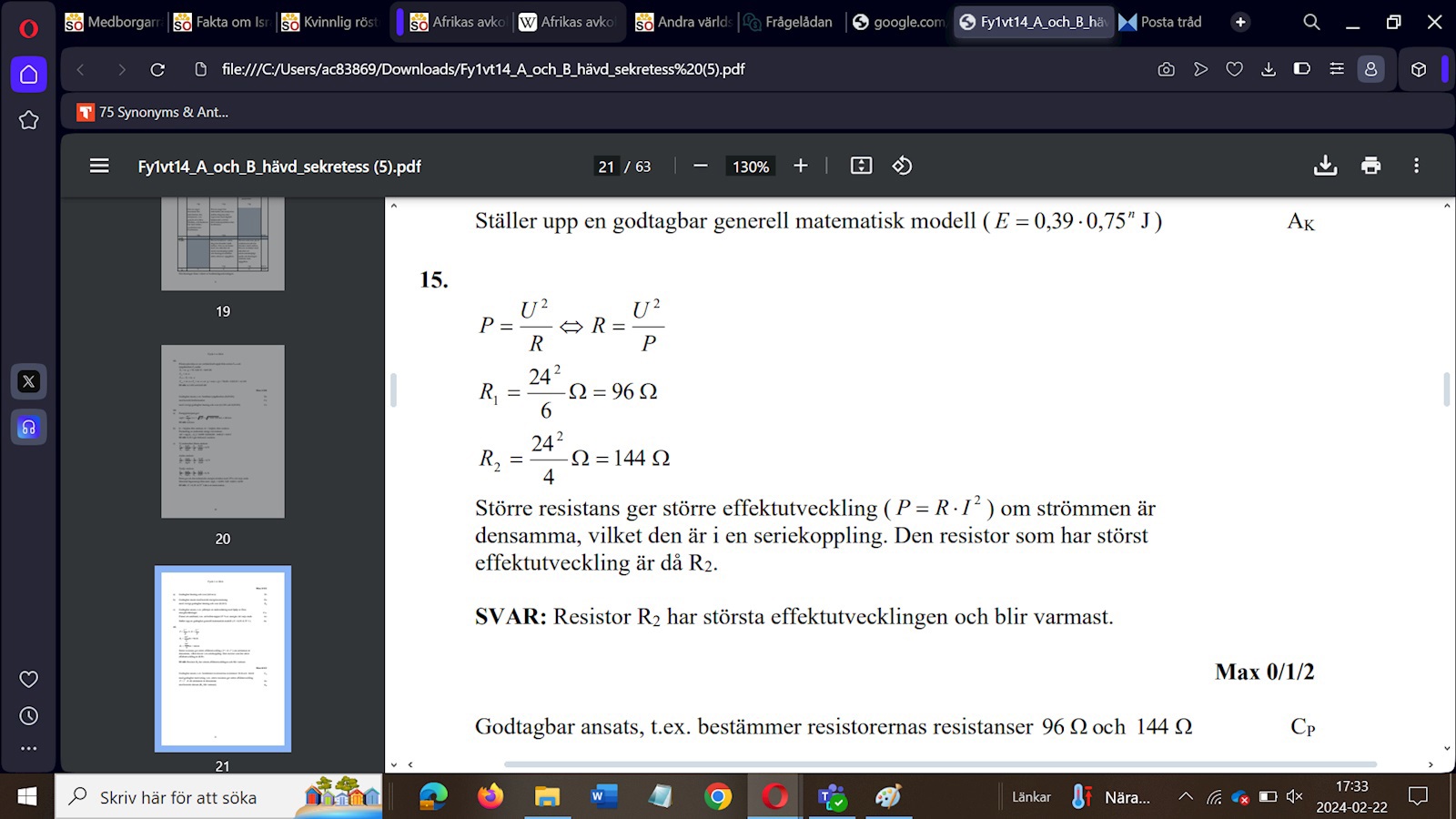Reload the current page

(x=157, y=69)
